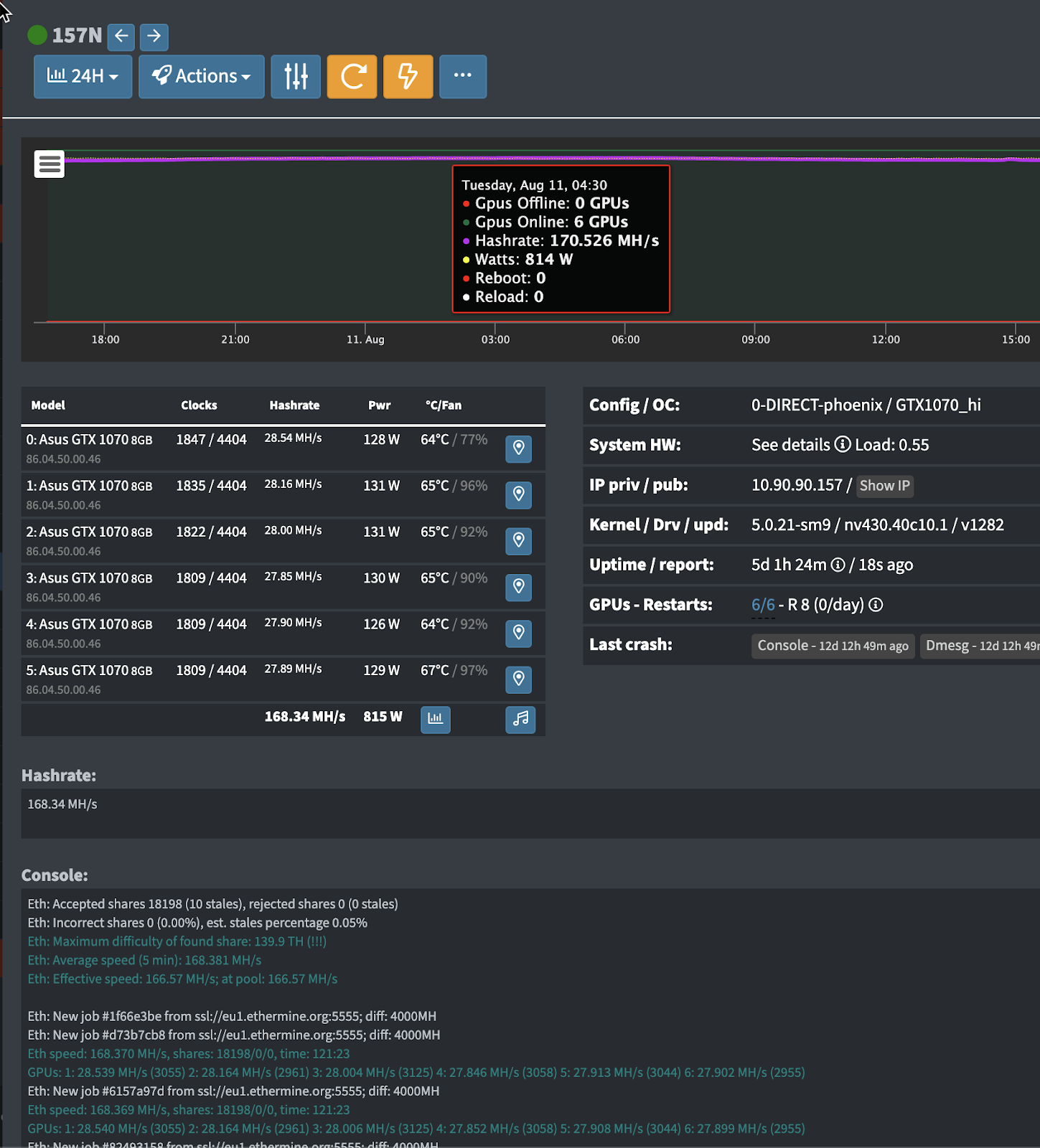This screenshot has height=1148, width=1040.
Task: Locate GPU 5 with its pin icon
Action: point(518,679)
